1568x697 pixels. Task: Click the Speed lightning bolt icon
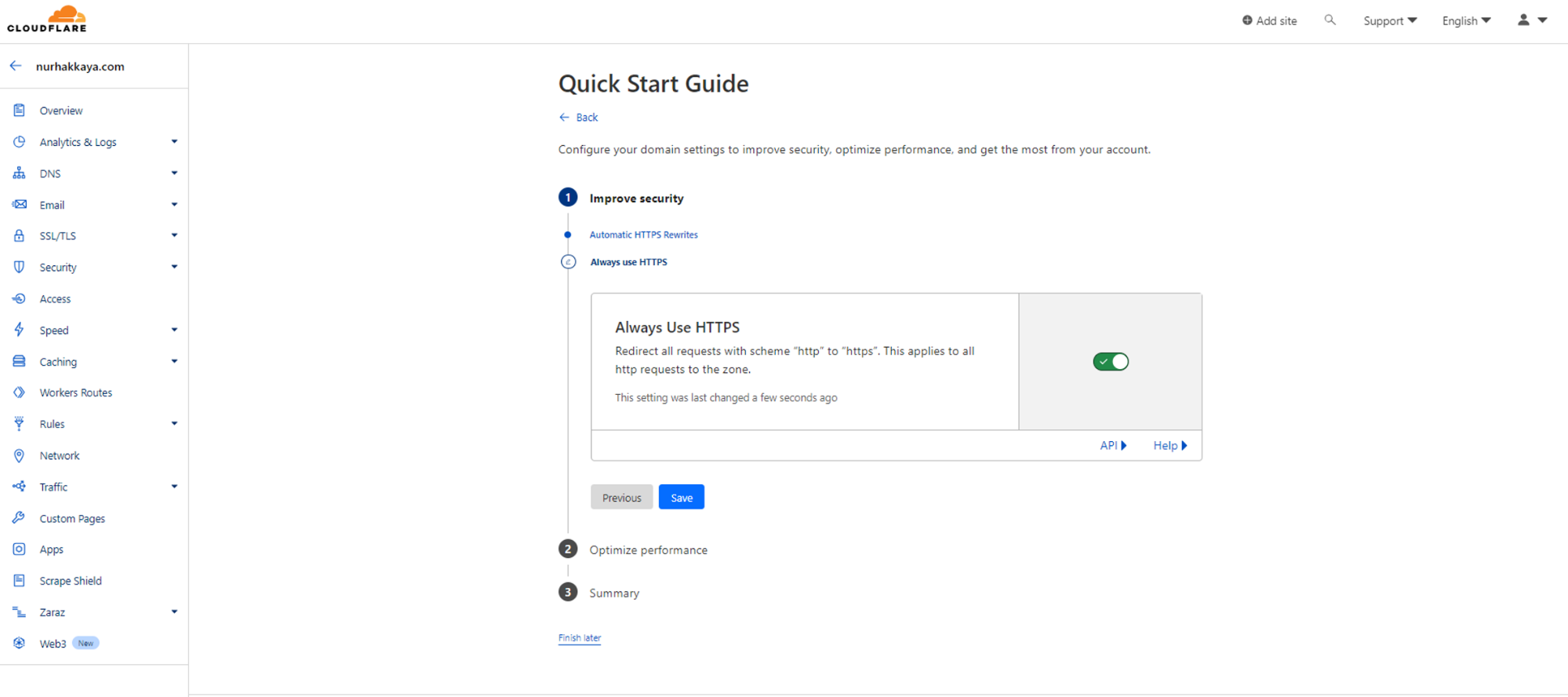[x=19, y=330]
